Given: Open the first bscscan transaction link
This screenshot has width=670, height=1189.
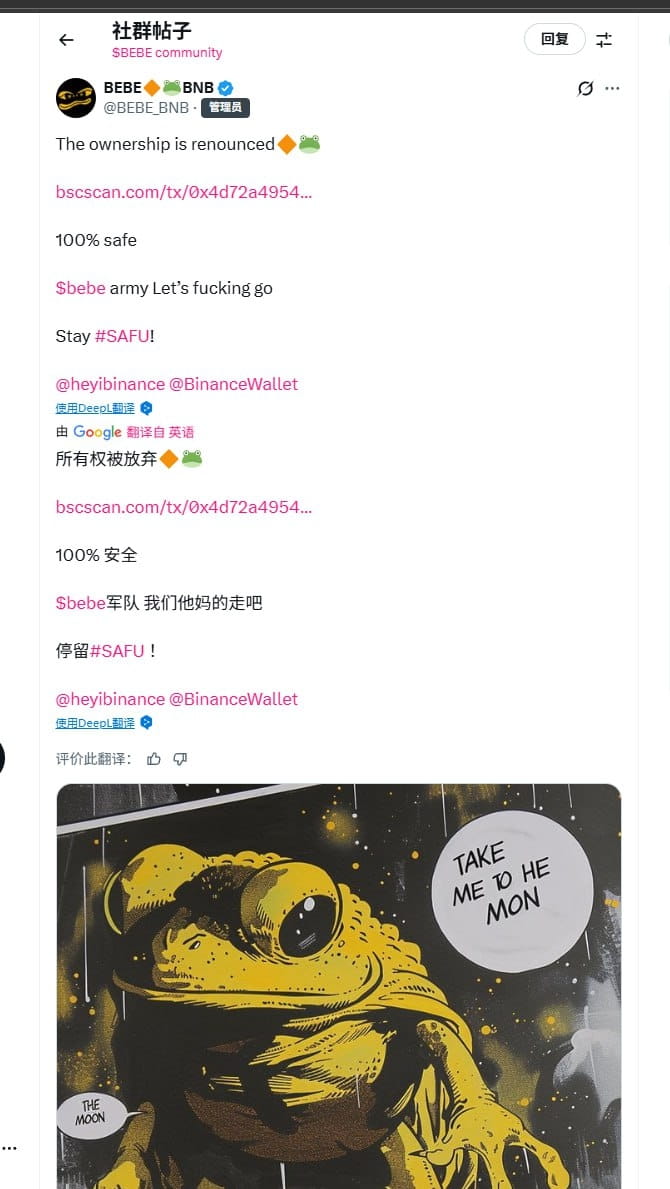Looking at the screenshot, I should [x=183, y=192].
